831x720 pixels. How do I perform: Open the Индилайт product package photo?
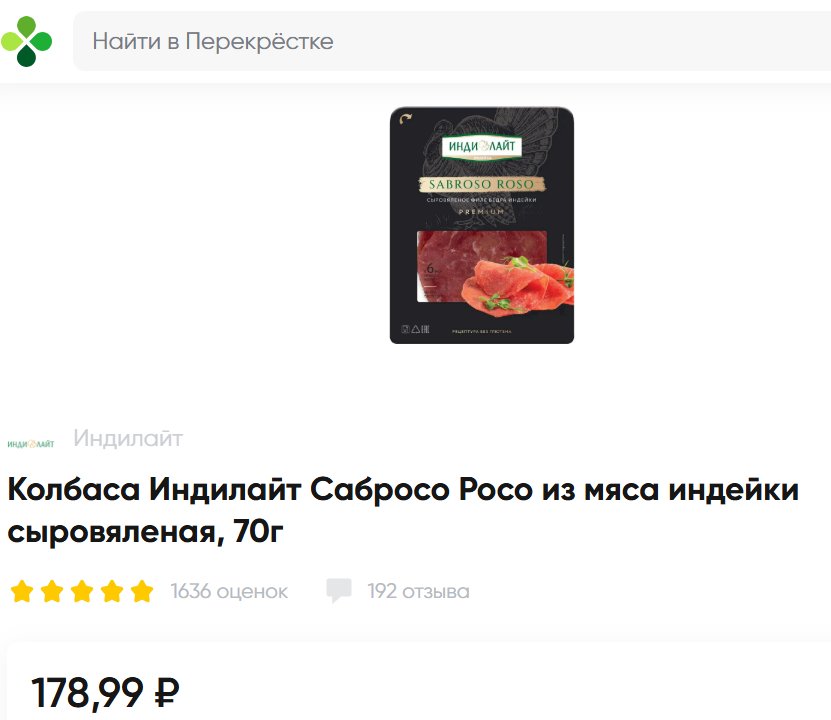(482, 225)
